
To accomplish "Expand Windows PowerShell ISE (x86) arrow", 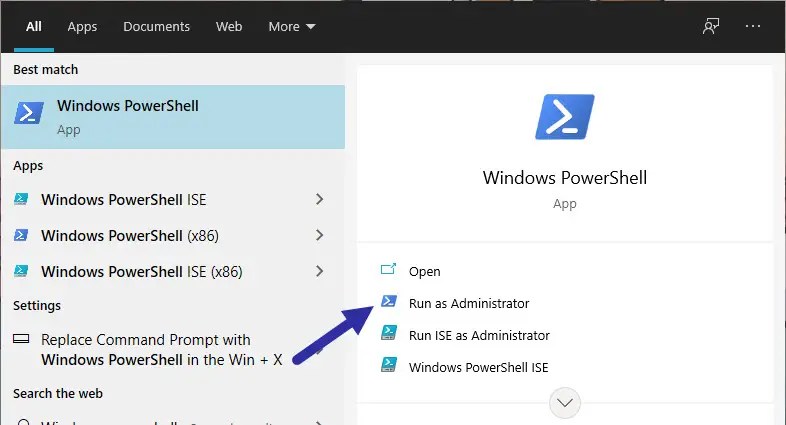I will (x=319, y=271).
